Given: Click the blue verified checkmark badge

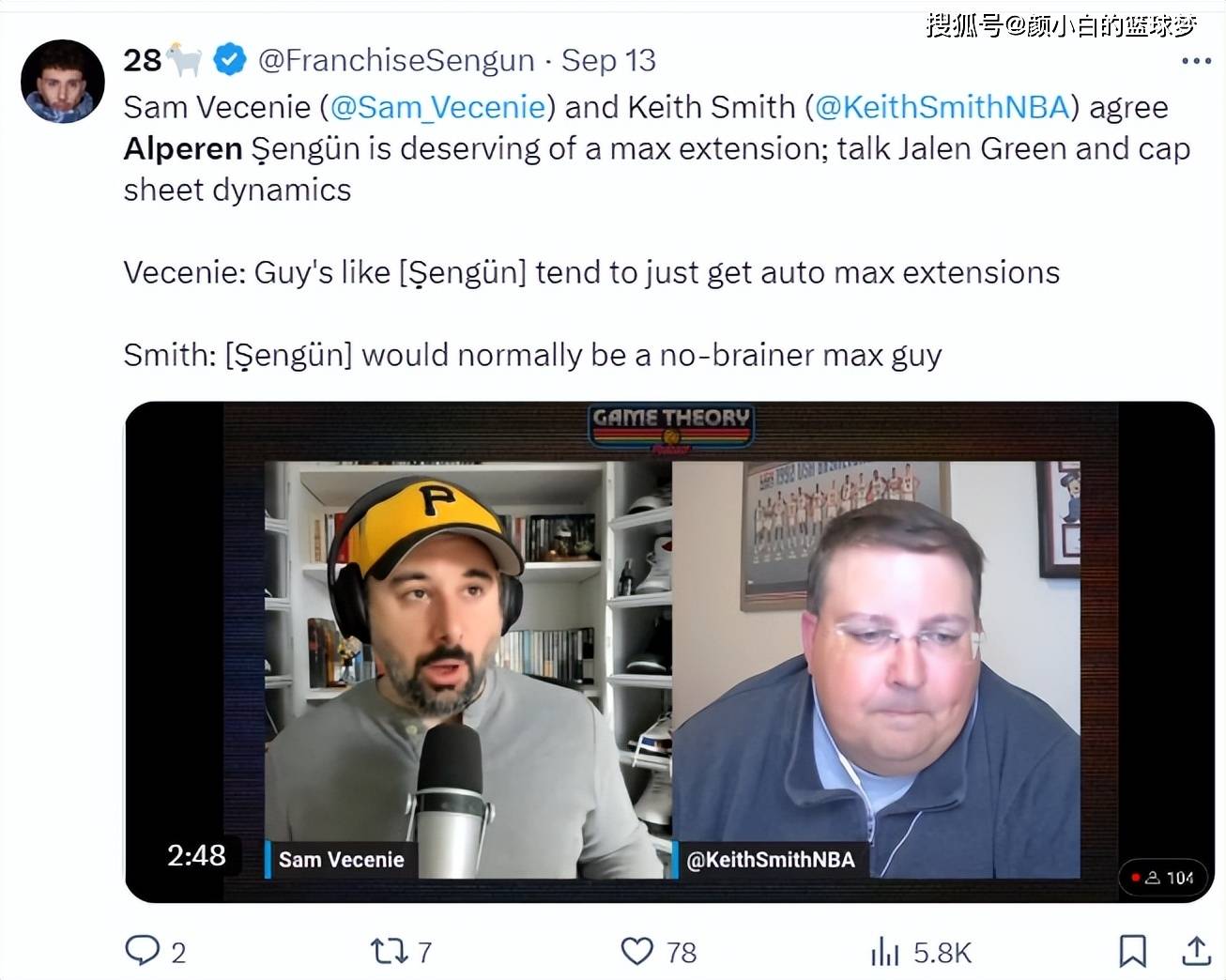Looking at the screenshot, I should coord(230,60).
